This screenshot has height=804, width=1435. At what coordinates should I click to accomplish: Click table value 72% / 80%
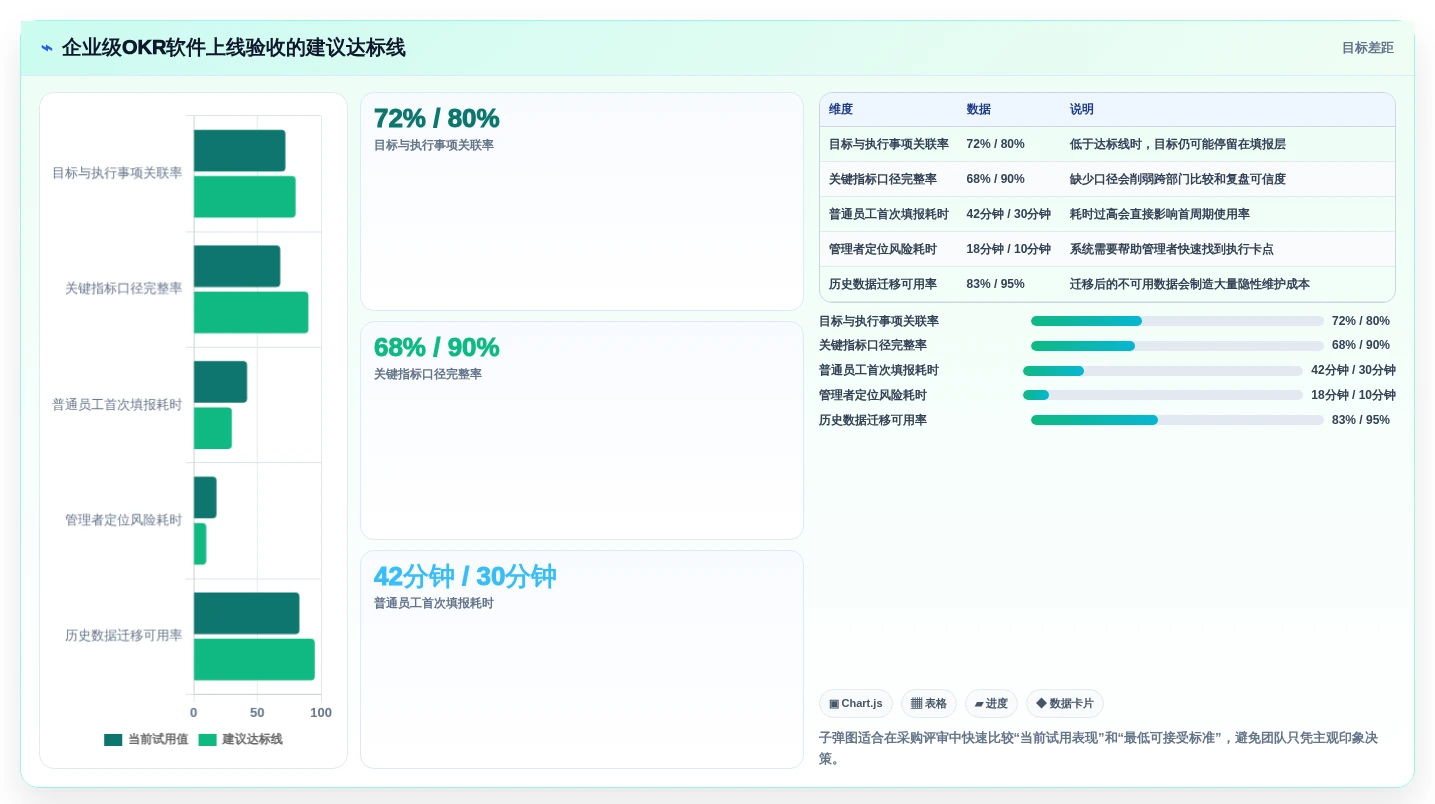pyautogui.click(x=995, y=144)
